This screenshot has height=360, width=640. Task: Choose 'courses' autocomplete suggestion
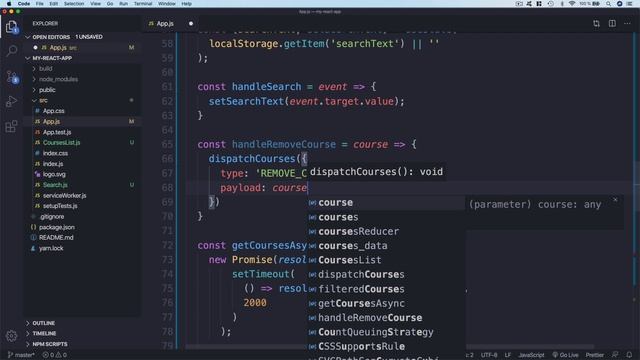click(386, 217)
